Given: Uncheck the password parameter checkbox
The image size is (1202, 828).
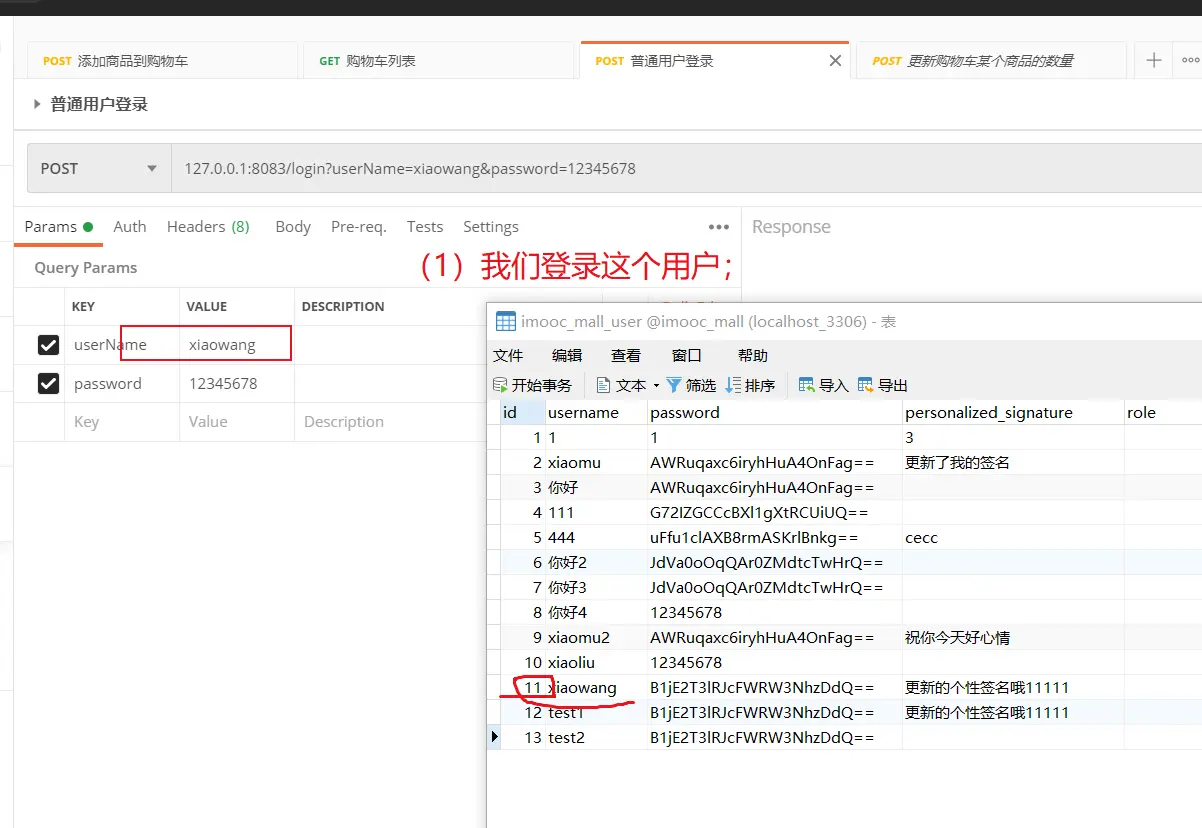Looking at the screenshot, I should click(48, 383).
